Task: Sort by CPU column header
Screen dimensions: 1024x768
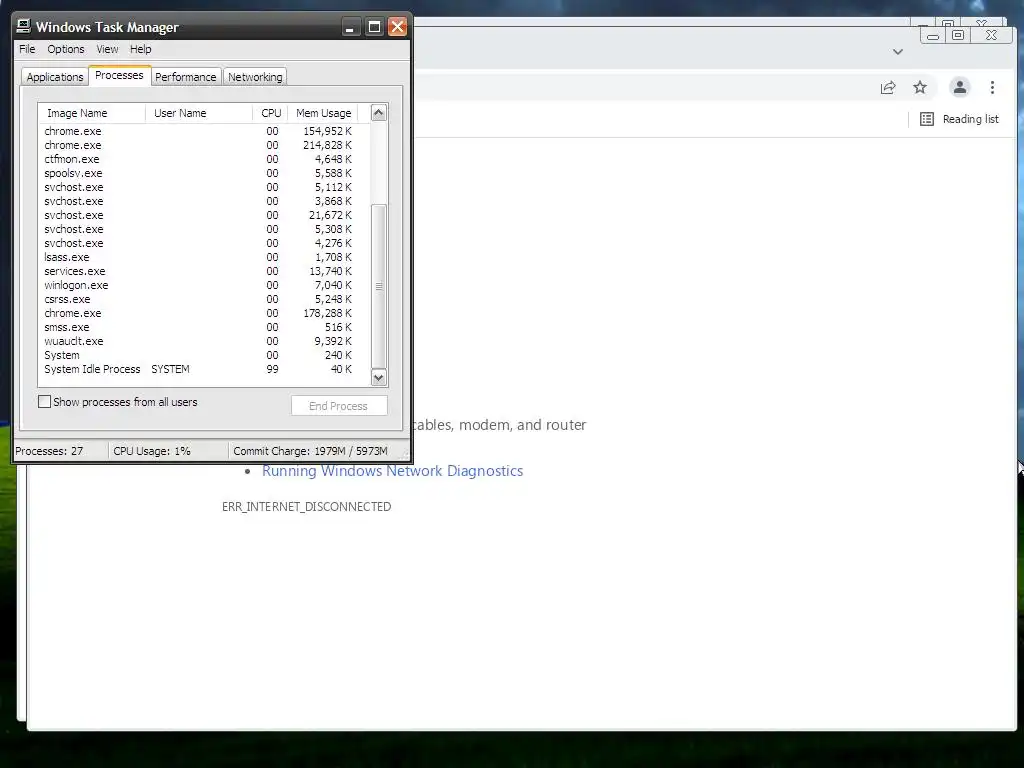Action: 270,113
